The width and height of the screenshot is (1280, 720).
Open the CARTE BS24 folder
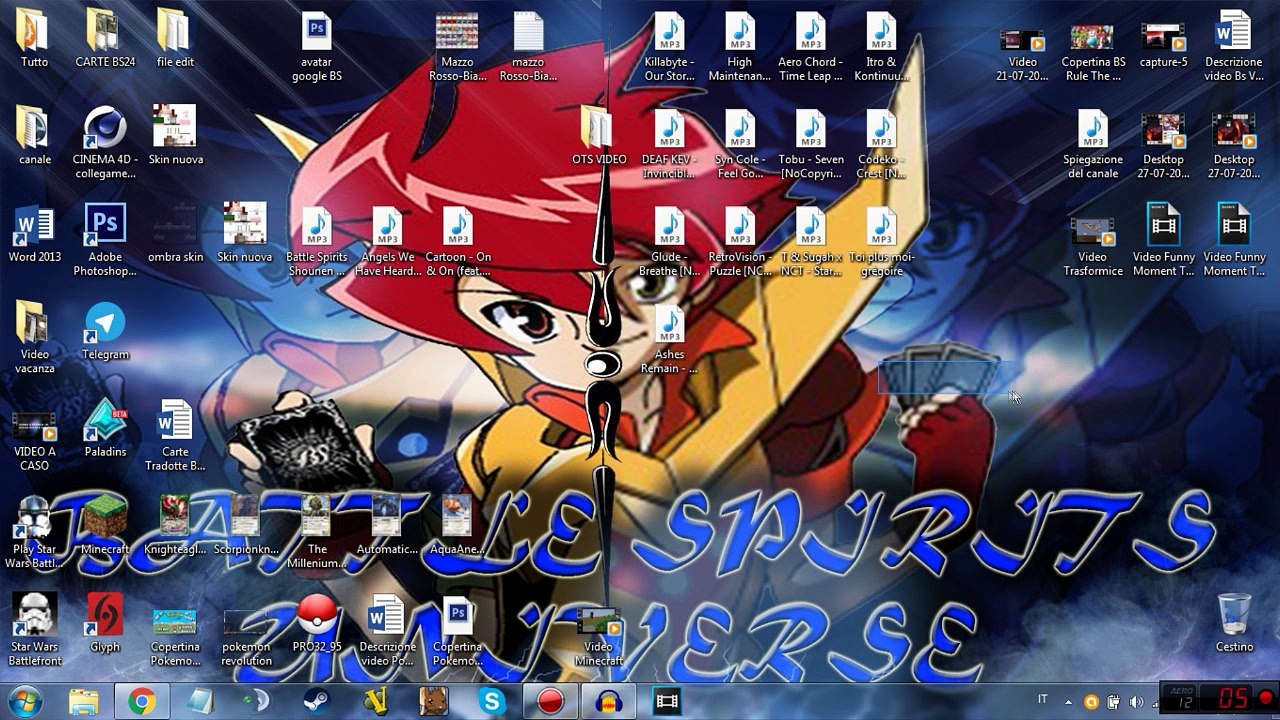[x=105, y=32]
